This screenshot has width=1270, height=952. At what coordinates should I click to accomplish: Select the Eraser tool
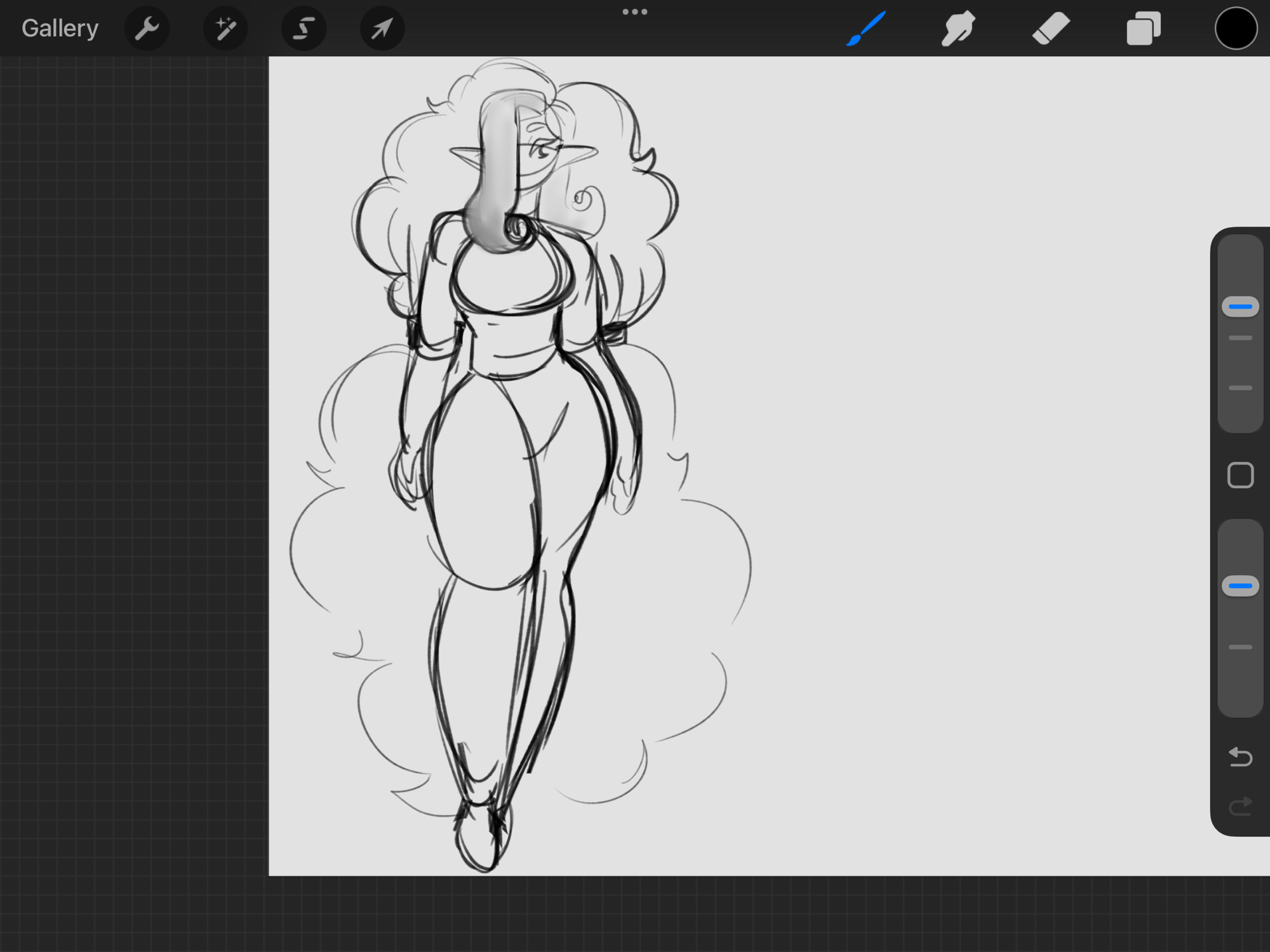click(x=1051, y=29)
